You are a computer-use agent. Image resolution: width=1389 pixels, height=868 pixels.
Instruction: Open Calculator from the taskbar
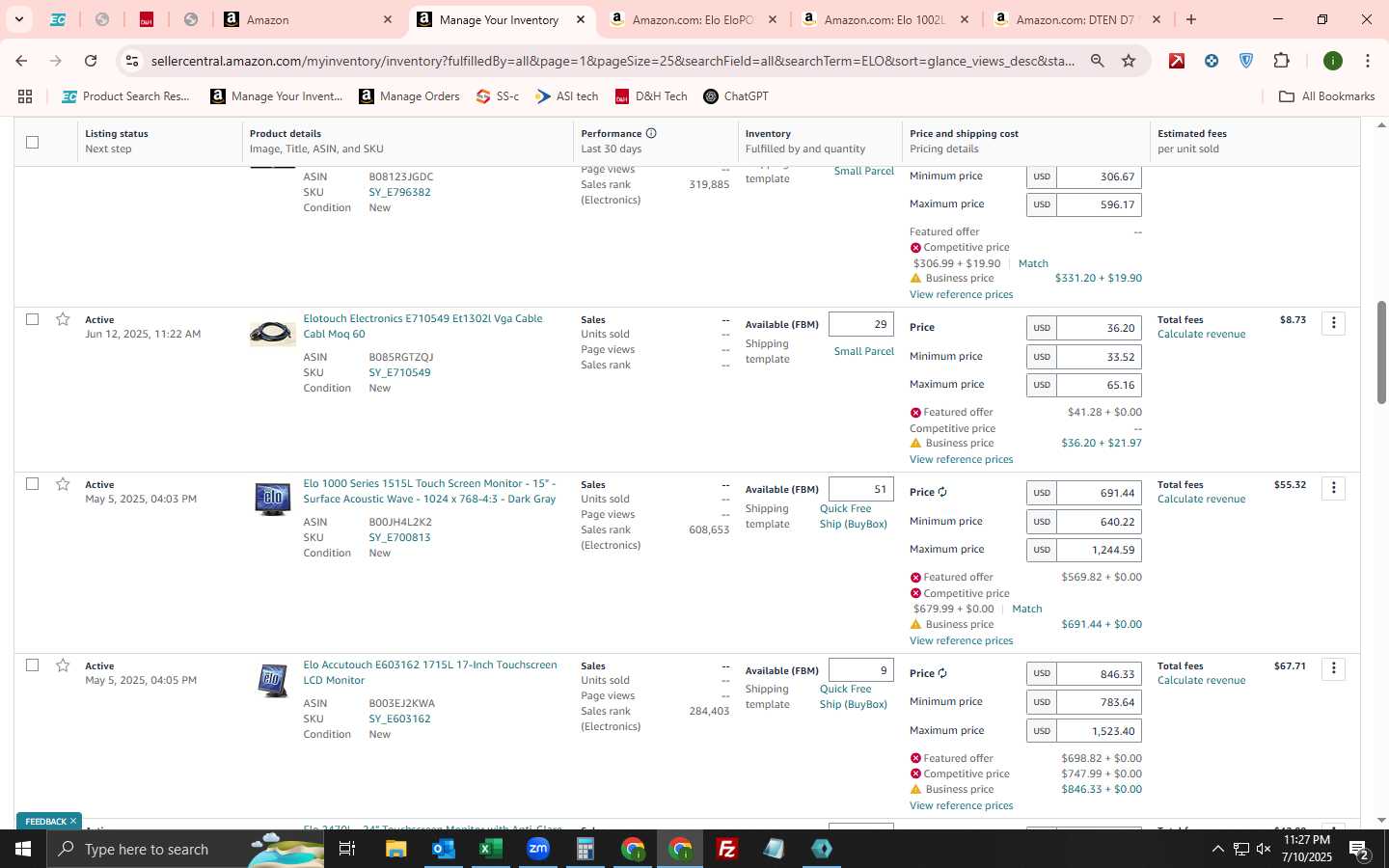586,849
